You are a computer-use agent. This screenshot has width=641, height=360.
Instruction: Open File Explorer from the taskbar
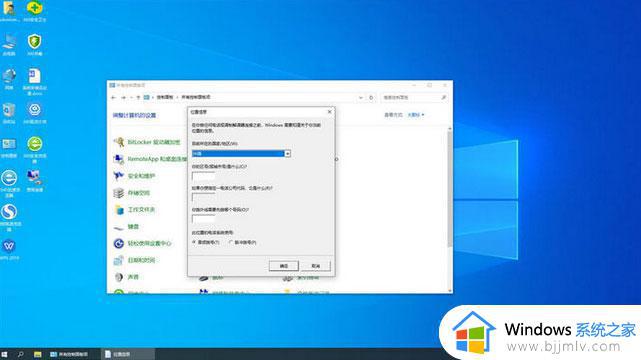point(38,354)
